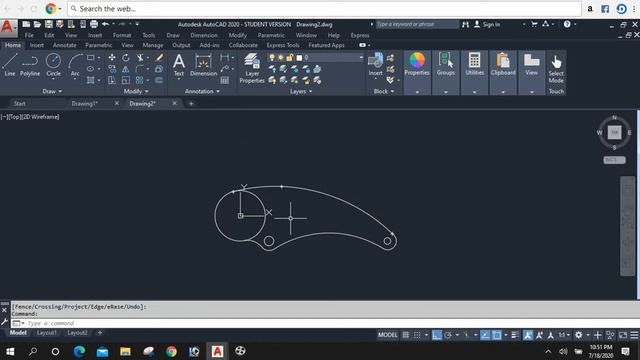Click the Erase tool icon

click(x=159, y=58)
